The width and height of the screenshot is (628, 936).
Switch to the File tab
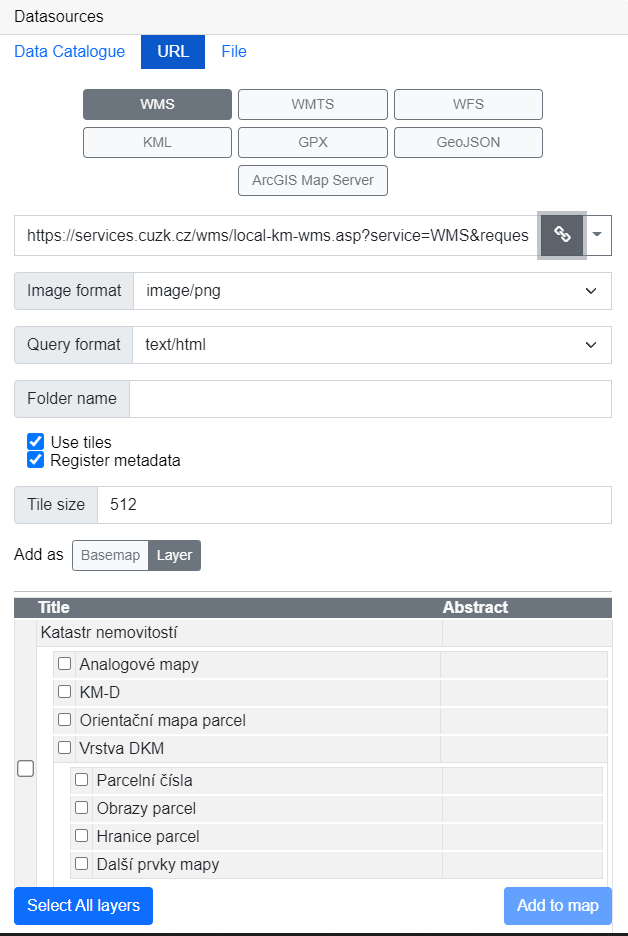pyautogui.click(x=234, y=52)
